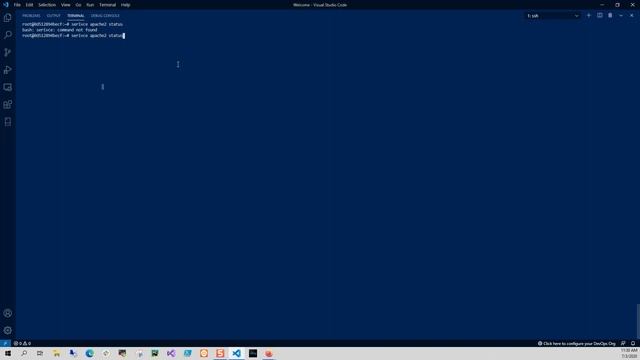Switch to the Output tab
The image size is (640, 360).
[x=53, y=16]
